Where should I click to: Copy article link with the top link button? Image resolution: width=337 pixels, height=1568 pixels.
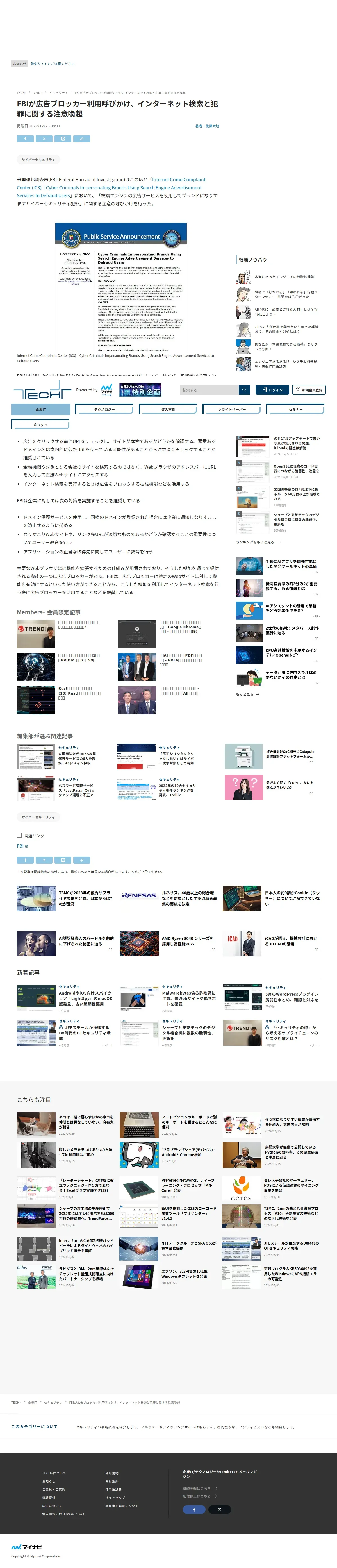tap(81, 139)
